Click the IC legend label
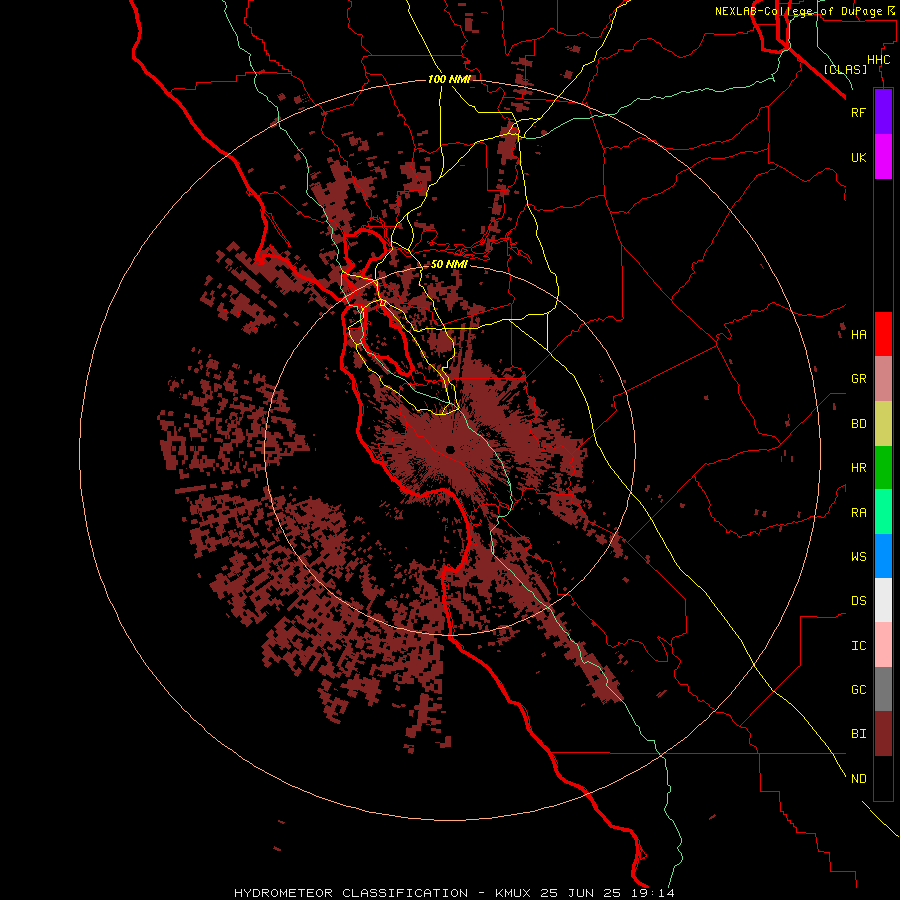 click(858, 646)
